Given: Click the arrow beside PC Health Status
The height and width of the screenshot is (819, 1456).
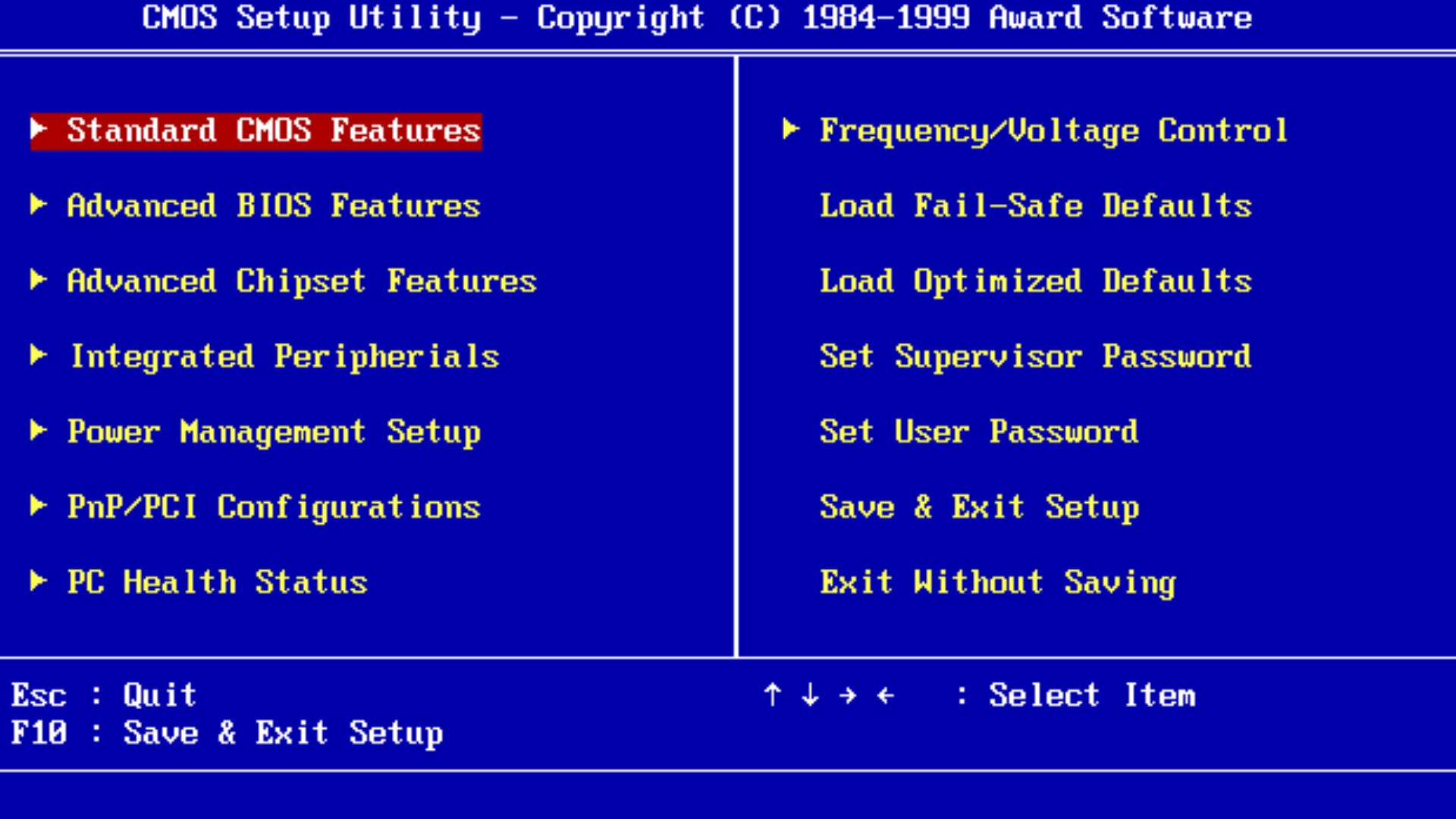Looking at the screenshot, I should (x=39, y=581).
